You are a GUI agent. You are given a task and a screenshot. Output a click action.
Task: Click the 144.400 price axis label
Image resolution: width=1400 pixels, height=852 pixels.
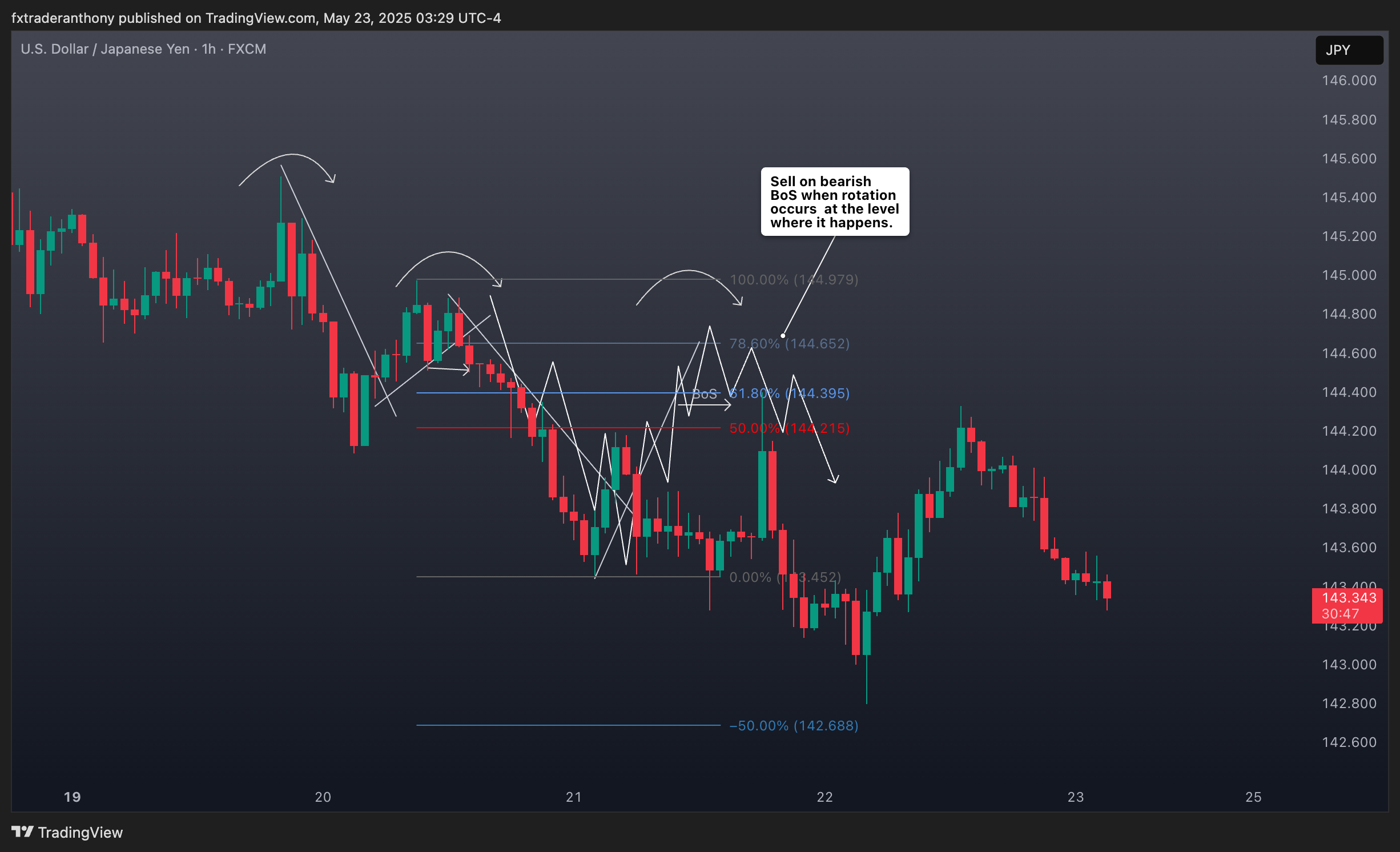1349,392
